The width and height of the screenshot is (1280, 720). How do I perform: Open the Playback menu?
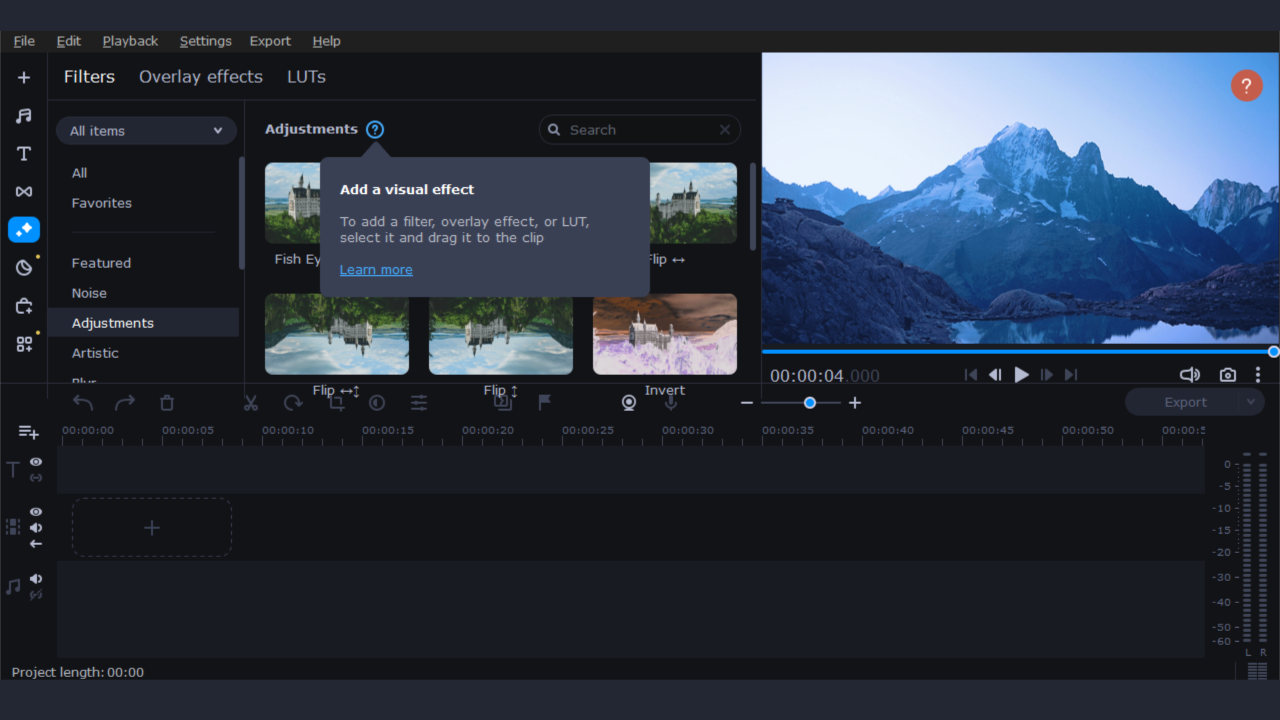coord(130,41)
